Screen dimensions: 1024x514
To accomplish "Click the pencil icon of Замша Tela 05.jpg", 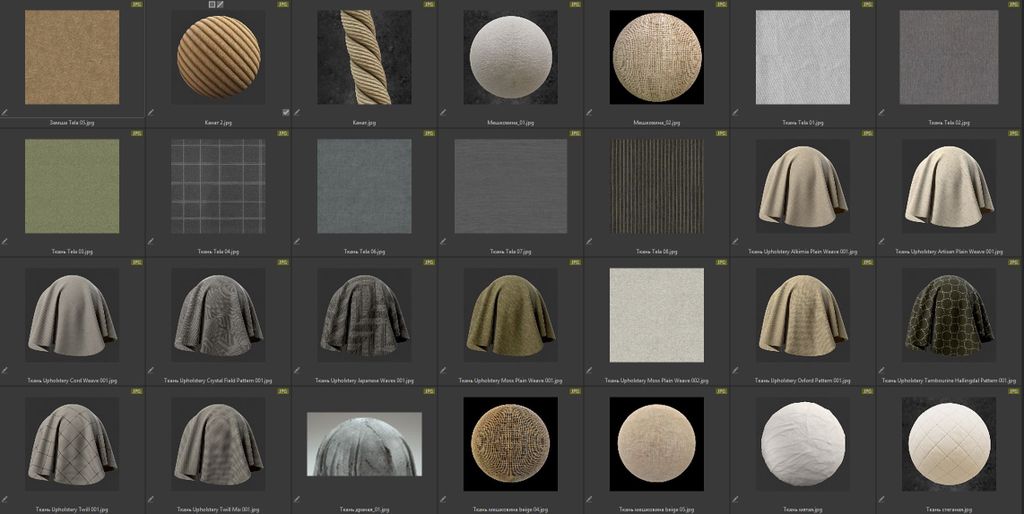I will pyautogui.click(x=5, y=113).
